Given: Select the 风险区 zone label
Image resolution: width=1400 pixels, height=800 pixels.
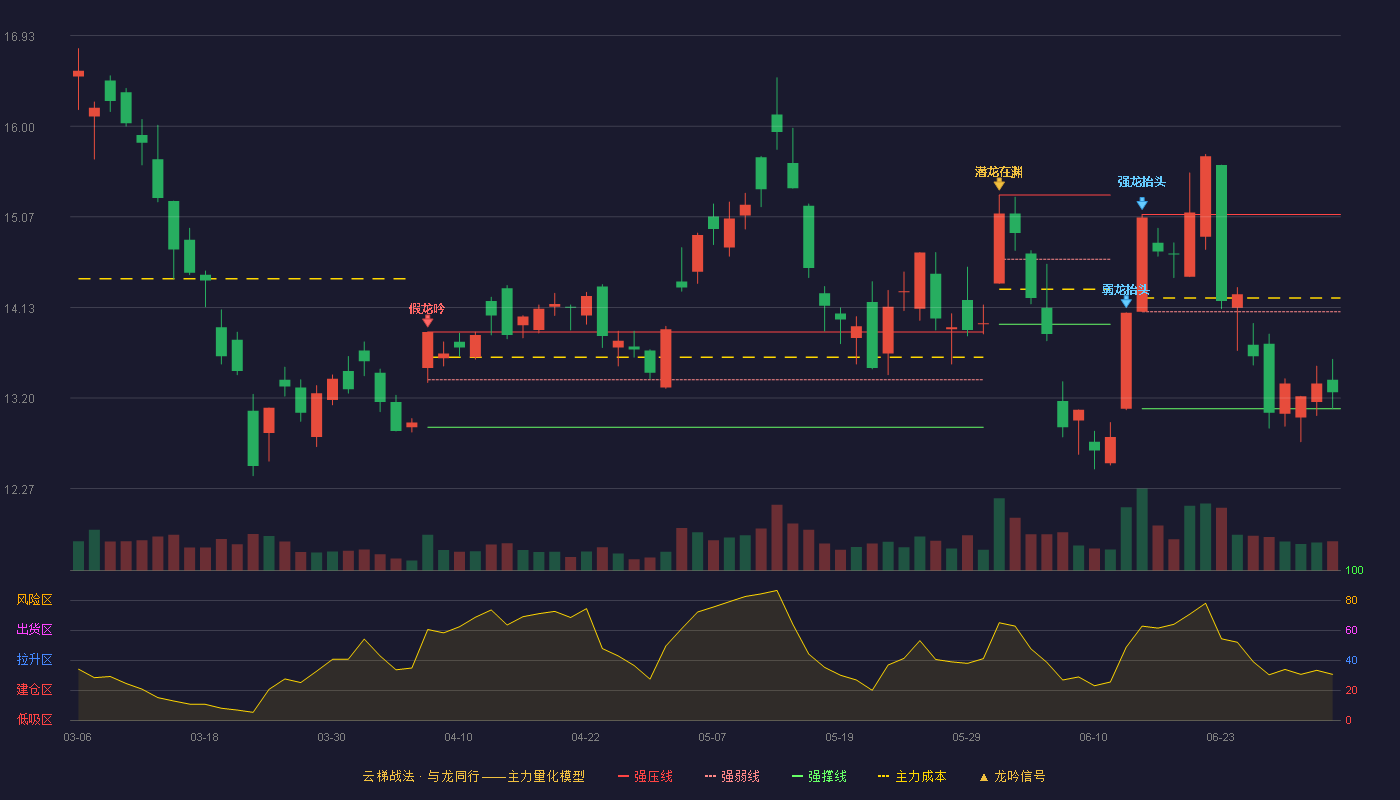Looking at the screenshot, I should pyautogui.click(x=34, y=600).
